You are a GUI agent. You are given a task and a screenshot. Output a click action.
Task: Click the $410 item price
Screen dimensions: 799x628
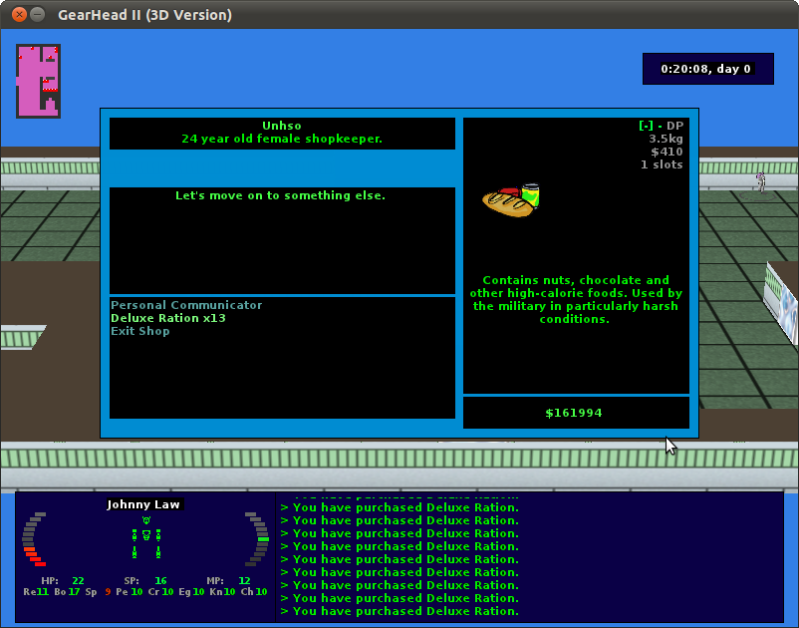[667, 151]
